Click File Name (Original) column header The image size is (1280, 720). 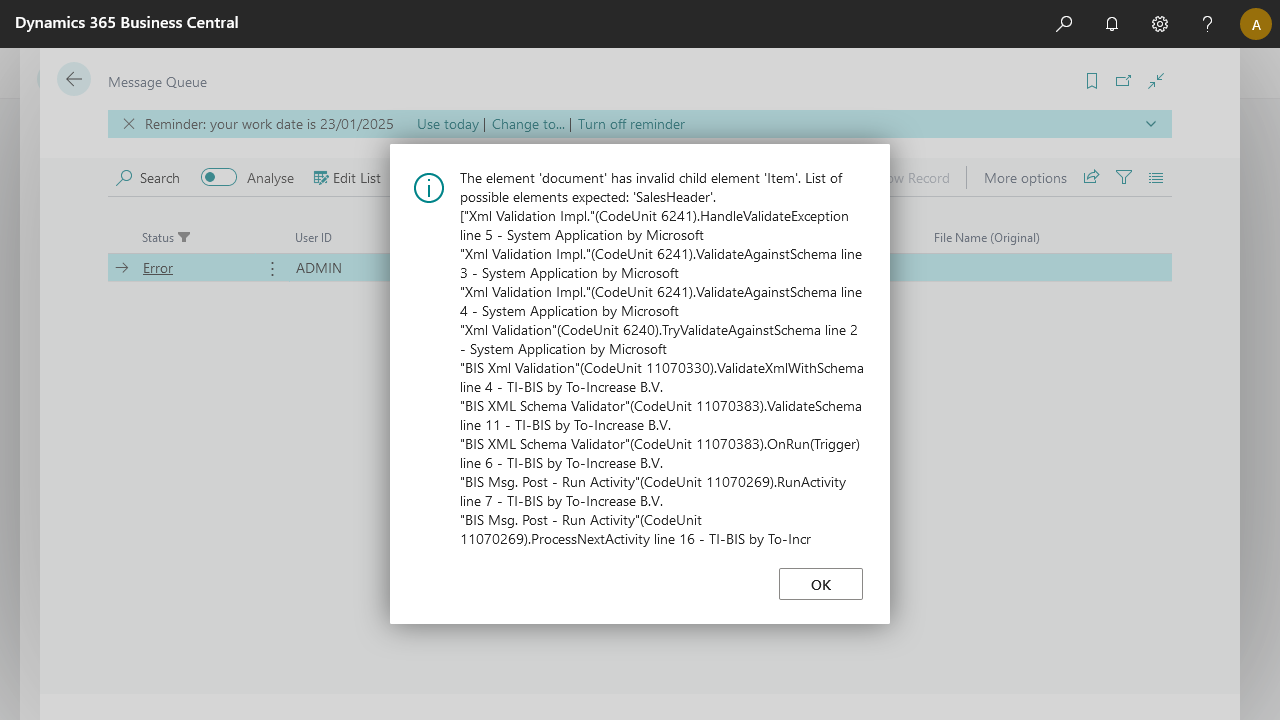987,238
